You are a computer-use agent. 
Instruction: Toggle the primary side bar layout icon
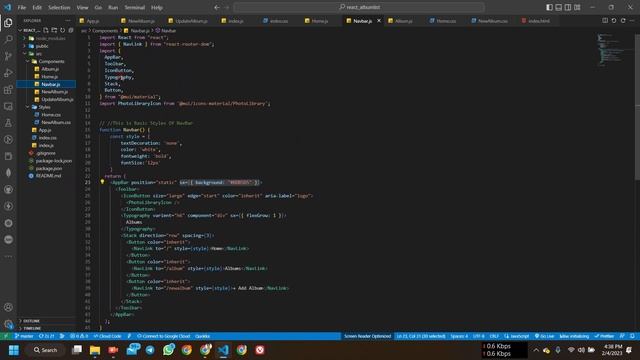549,7
